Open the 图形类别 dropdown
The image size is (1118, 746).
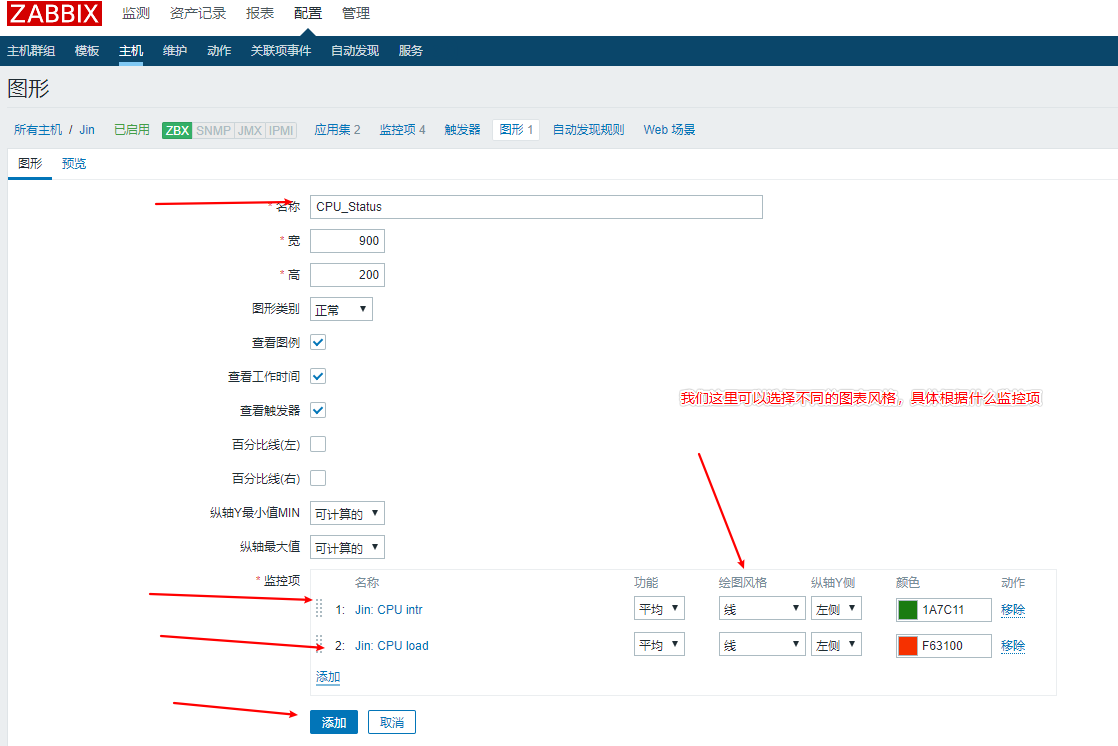[341, 309]
